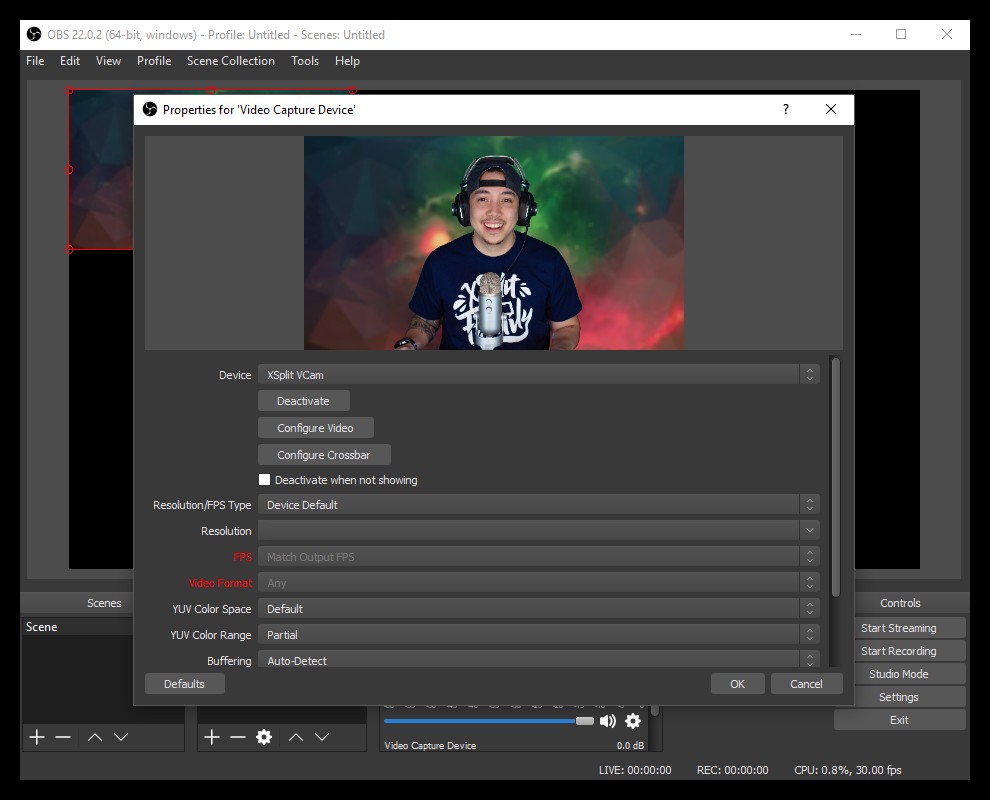This screenshot has height=800, width=990.
Task: Open the Scene Collection menu
Action: [230, 61]
